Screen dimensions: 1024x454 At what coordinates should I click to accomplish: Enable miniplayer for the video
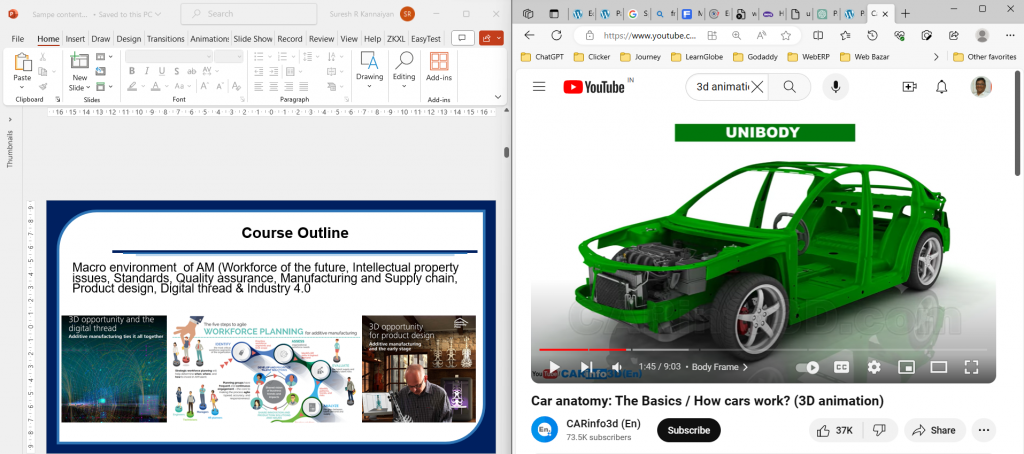906,367
